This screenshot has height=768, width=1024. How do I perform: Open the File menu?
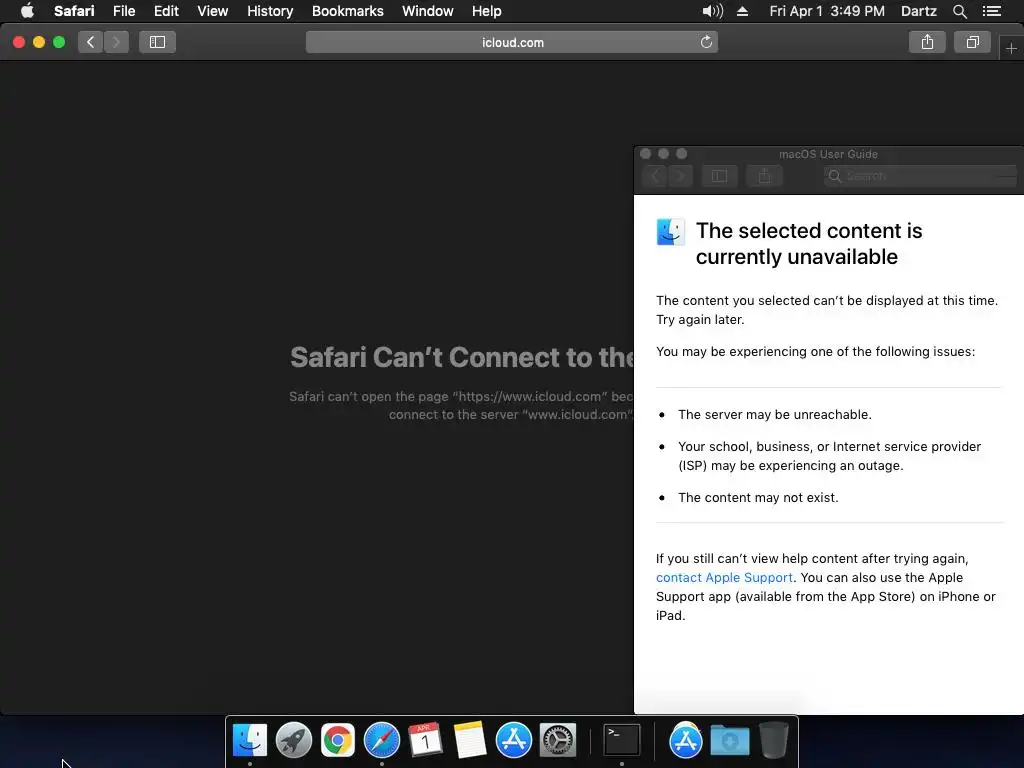tap(123, 11)
